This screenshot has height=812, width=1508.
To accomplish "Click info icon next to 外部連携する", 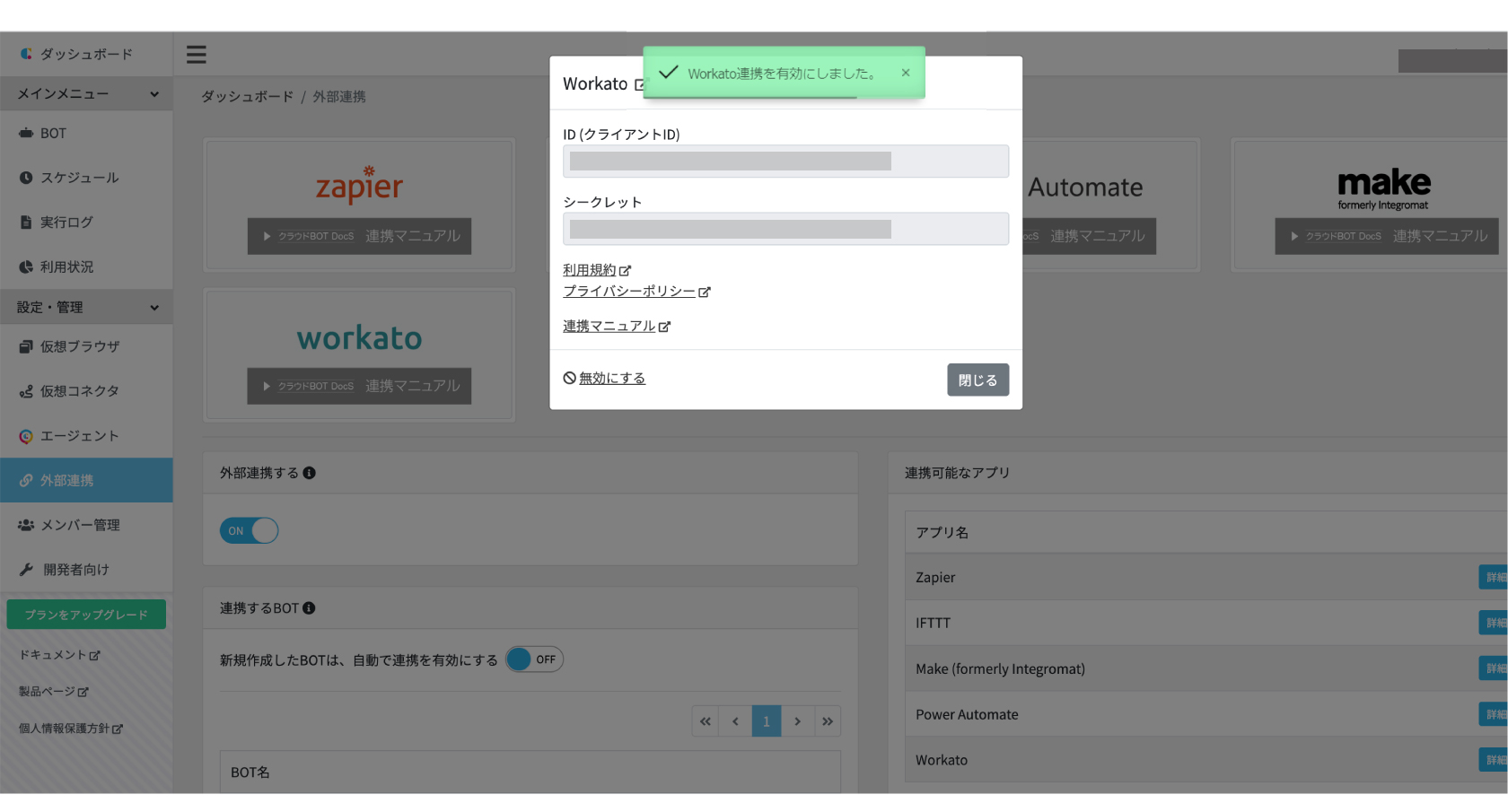I will point(309,473).
